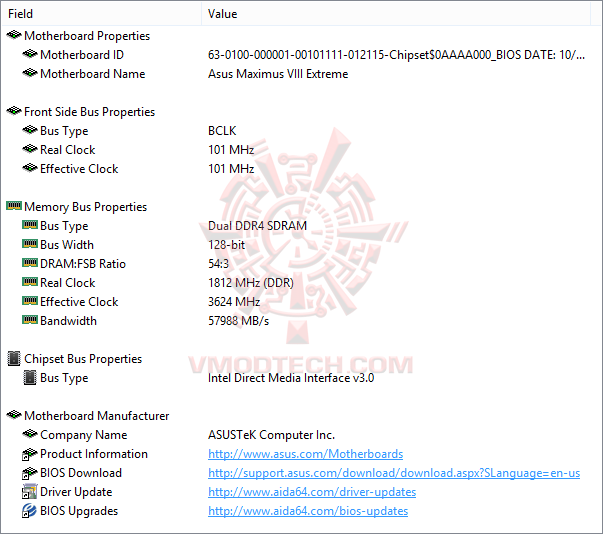This screenshot has width=603, height=534.
Task: Click the BIOS Download row icon
Action: 30,473
